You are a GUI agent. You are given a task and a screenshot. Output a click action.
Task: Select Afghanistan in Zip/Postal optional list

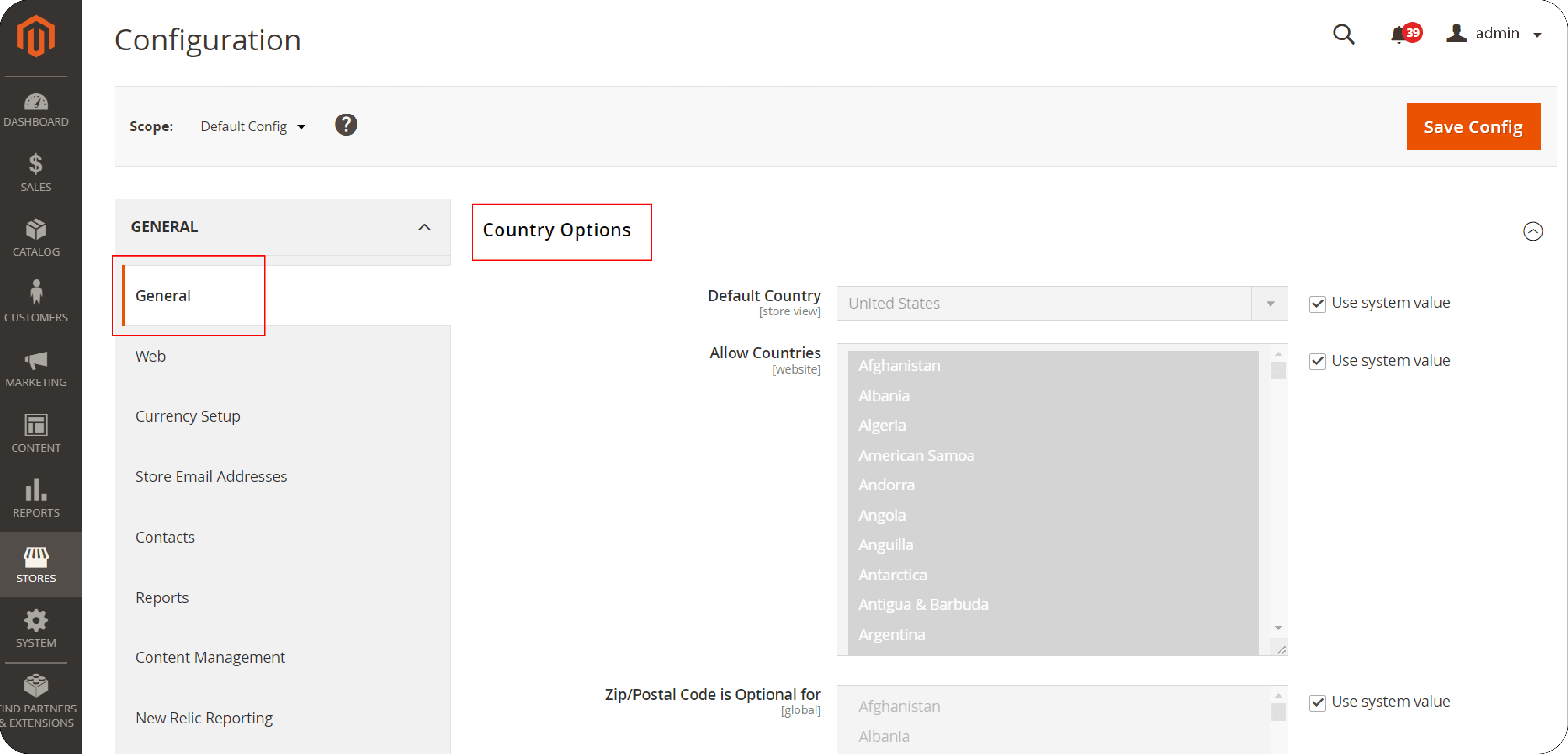[1053, 706]
